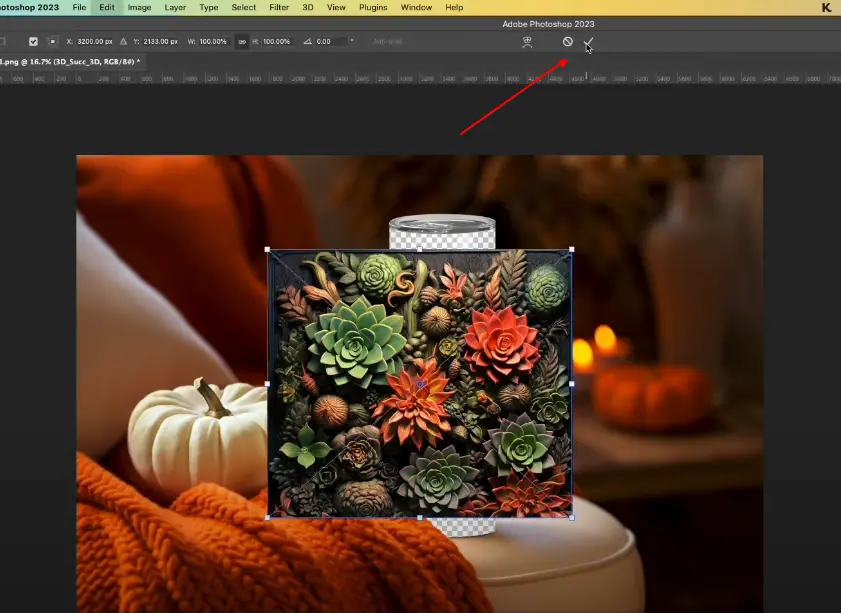Cancel transform with the circle-slash icon

click(567, 42)
